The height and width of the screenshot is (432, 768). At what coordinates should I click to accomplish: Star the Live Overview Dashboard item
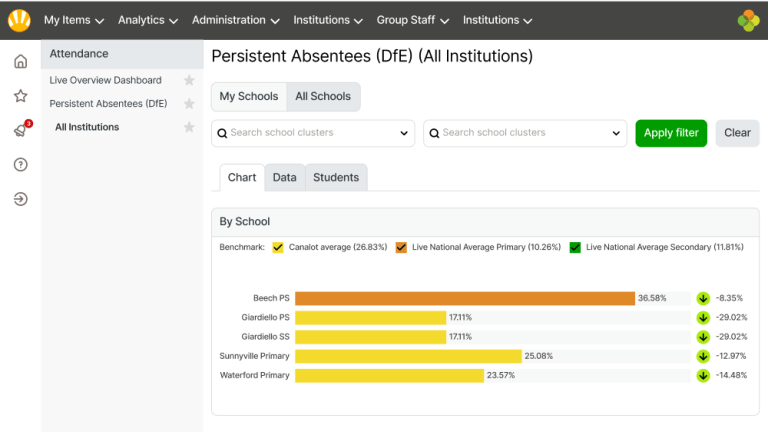[x=189, y=80]
